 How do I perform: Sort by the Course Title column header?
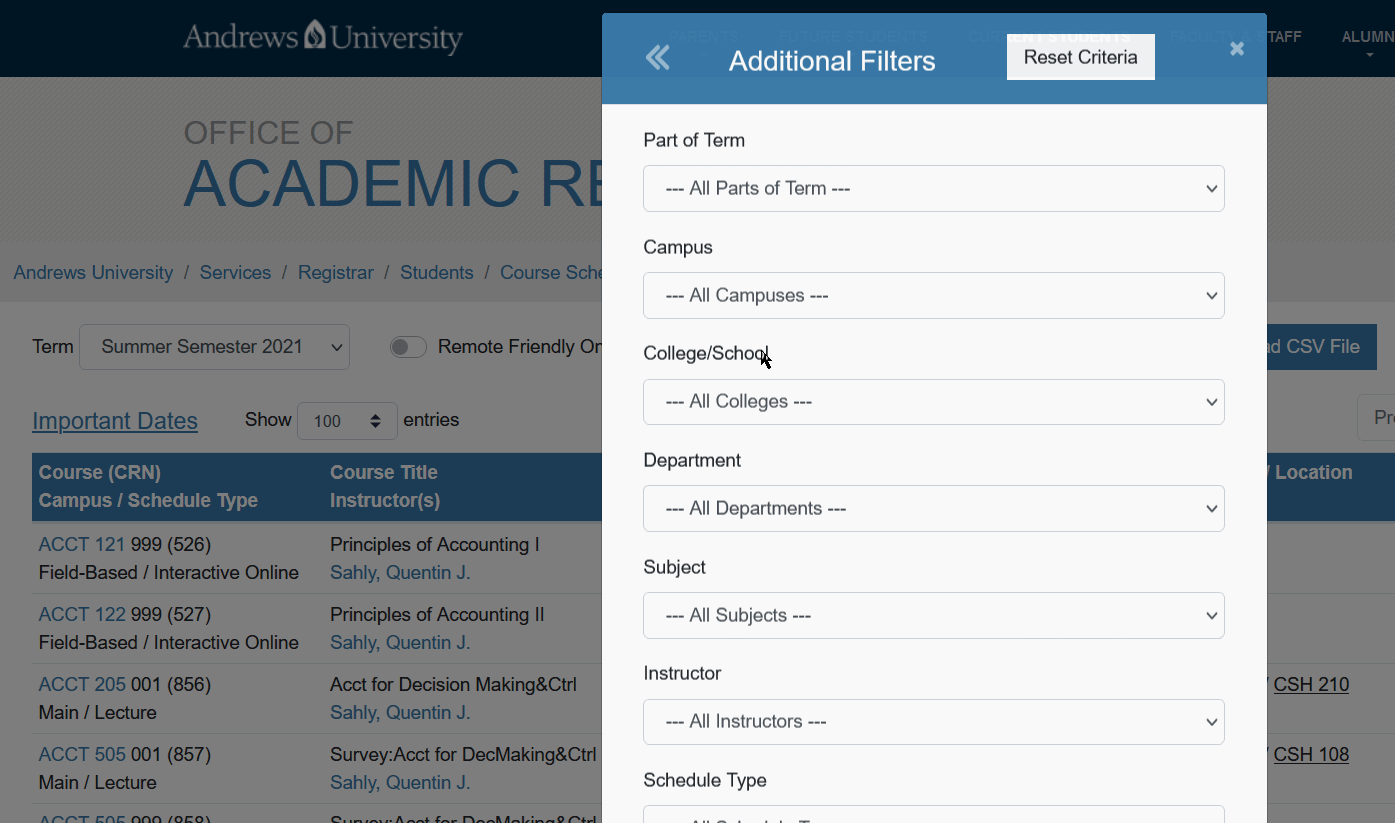tap(384, 472)
